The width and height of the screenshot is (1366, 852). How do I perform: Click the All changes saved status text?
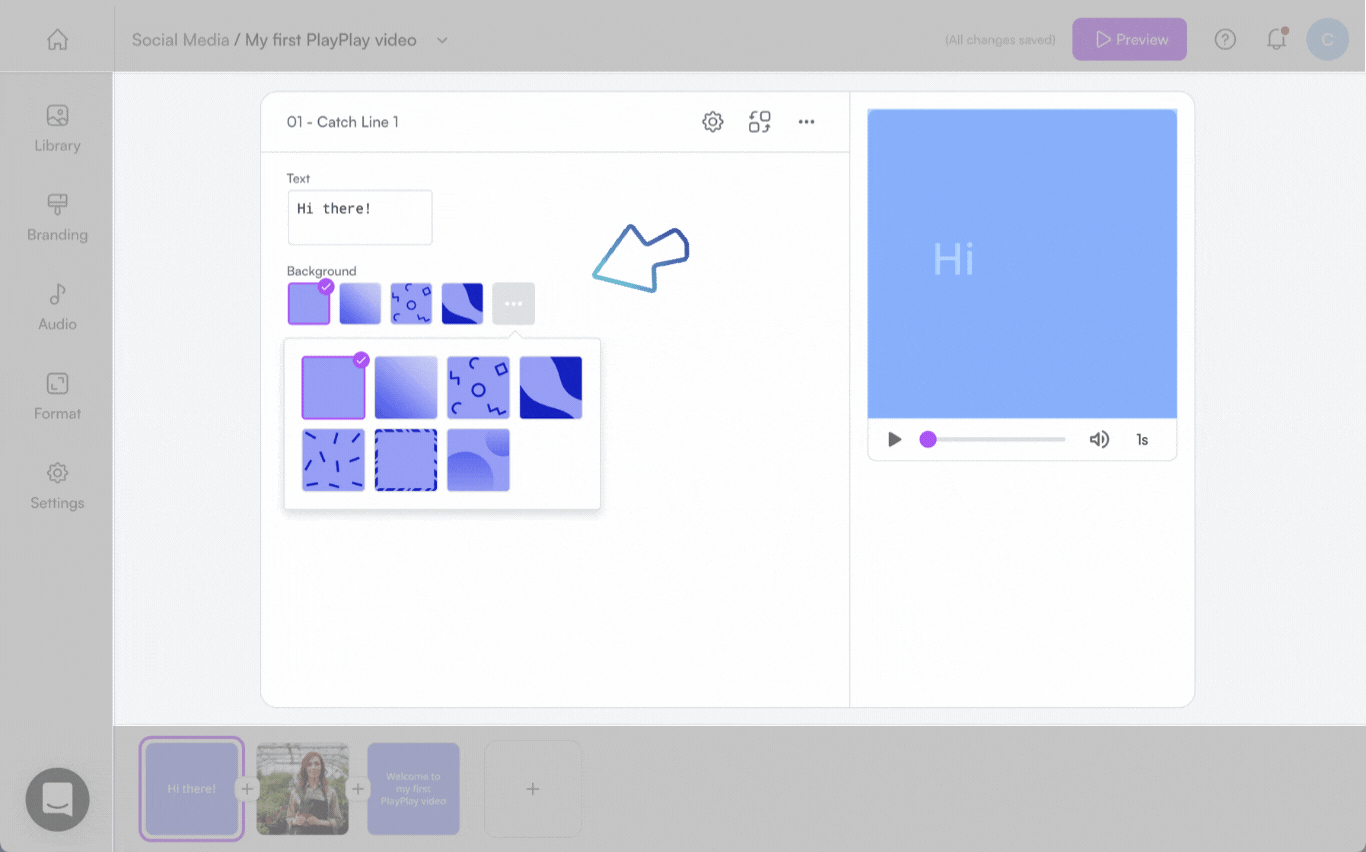1000,40
